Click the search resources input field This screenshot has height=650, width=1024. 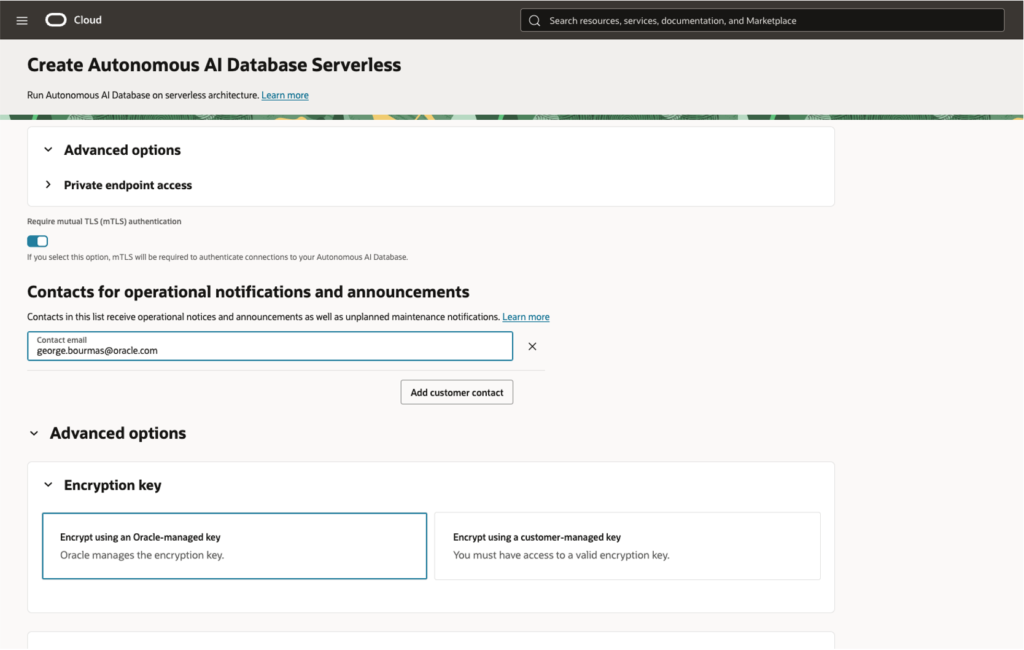coord(761,20)
